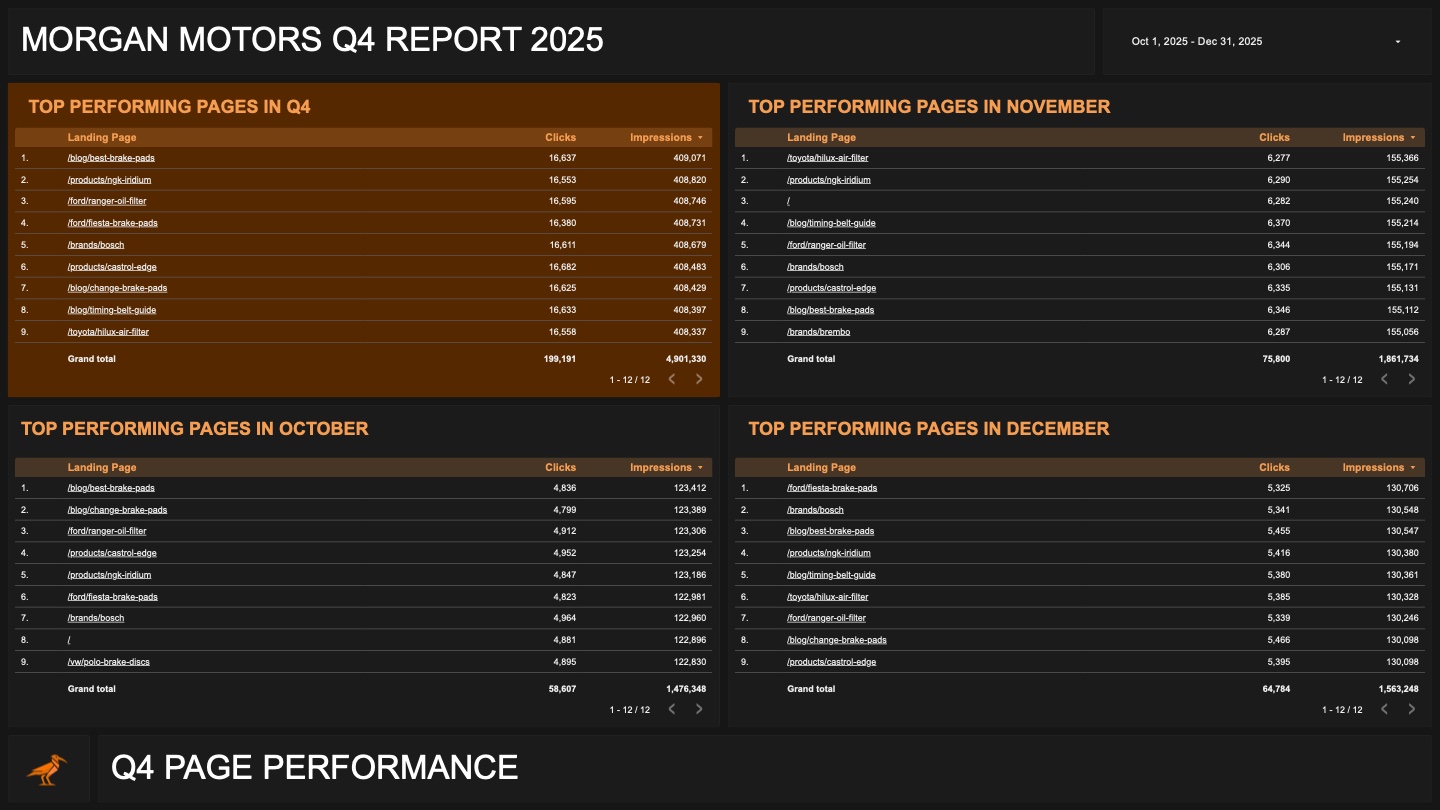Select Q4 grand total impressions 4,901,330
The image size is (1440, 810).
click(x=686, y=359)
